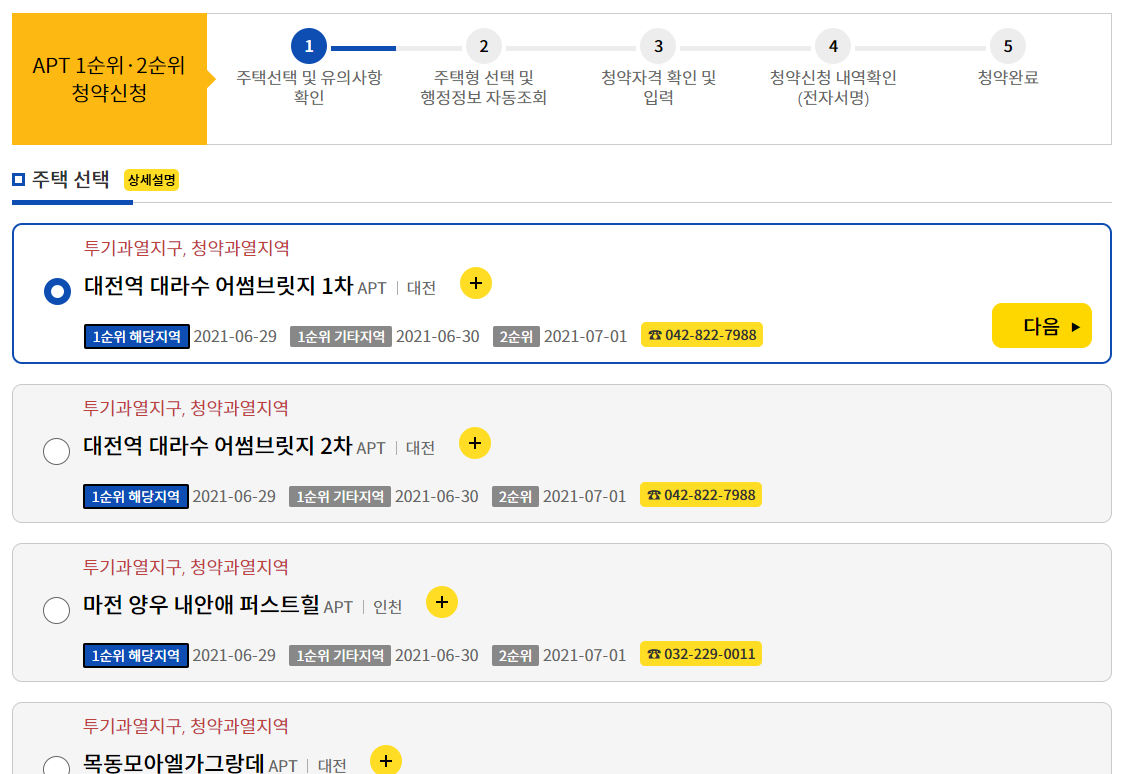Screen dimensions: 1124x774
Task: Click 투기과열지구 text in 목동모아엘가그랑데 card
Action: tap(133, 726)
